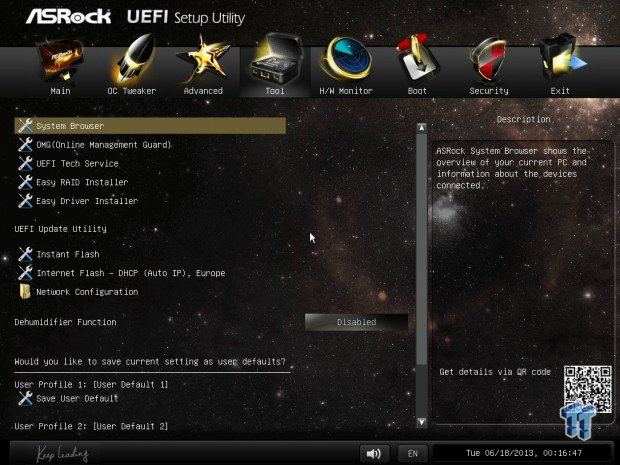Open System Browser entry
The width and height of the screenshot is (620, 465).
pyautogui.click(x=150, y=126)
